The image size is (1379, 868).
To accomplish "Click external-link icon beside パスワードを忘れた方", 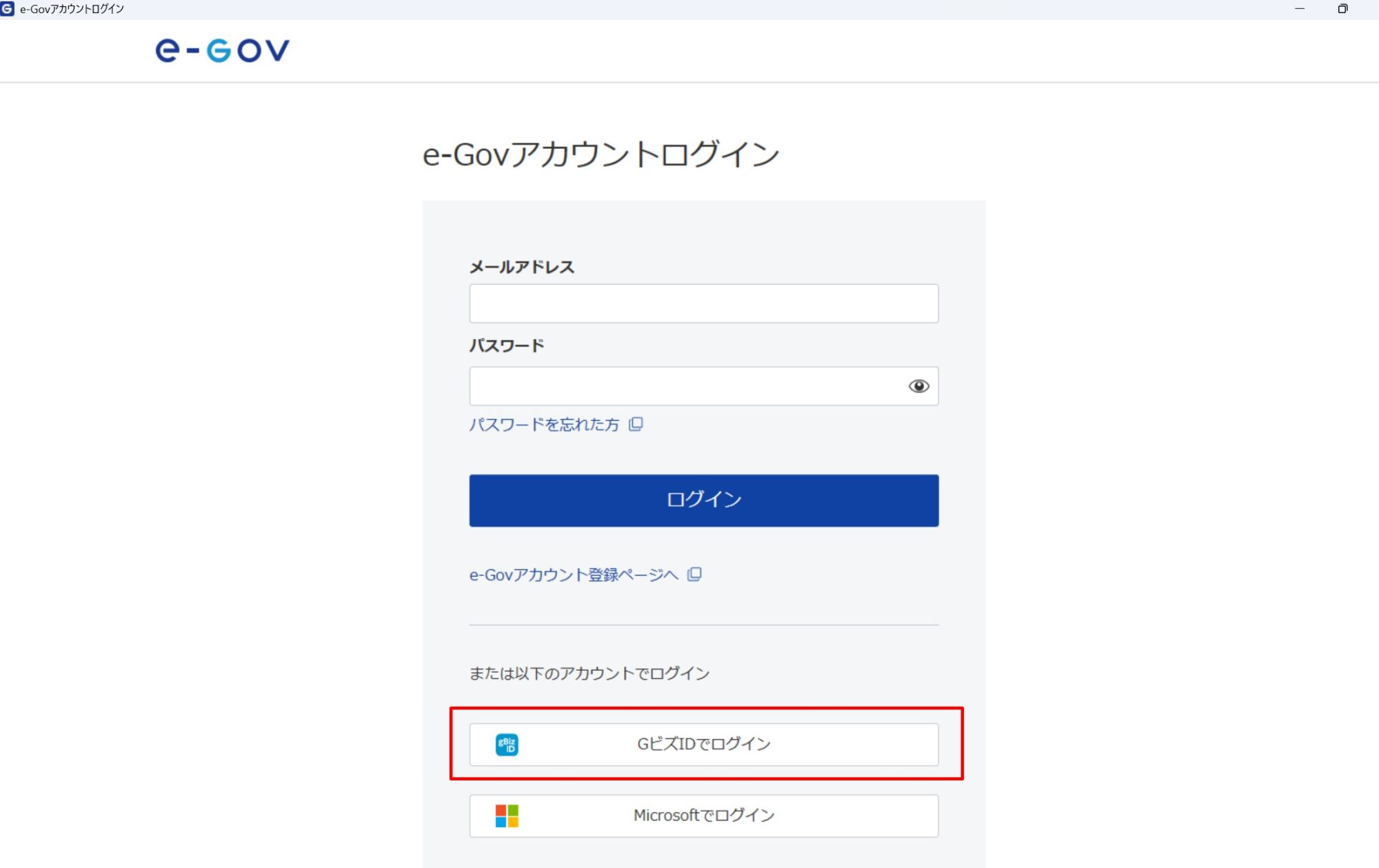I will [636, 424].
